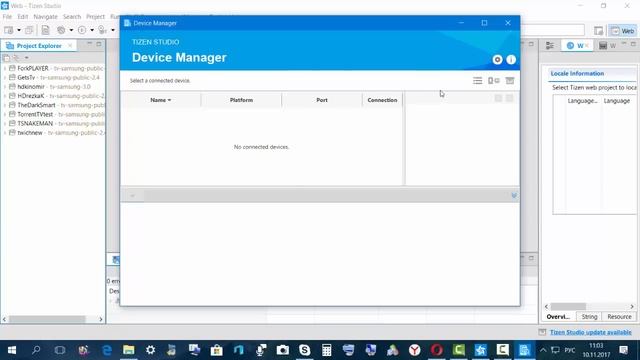
Task: Click the Outline view icon in right panel
Action: click(550, 46)
